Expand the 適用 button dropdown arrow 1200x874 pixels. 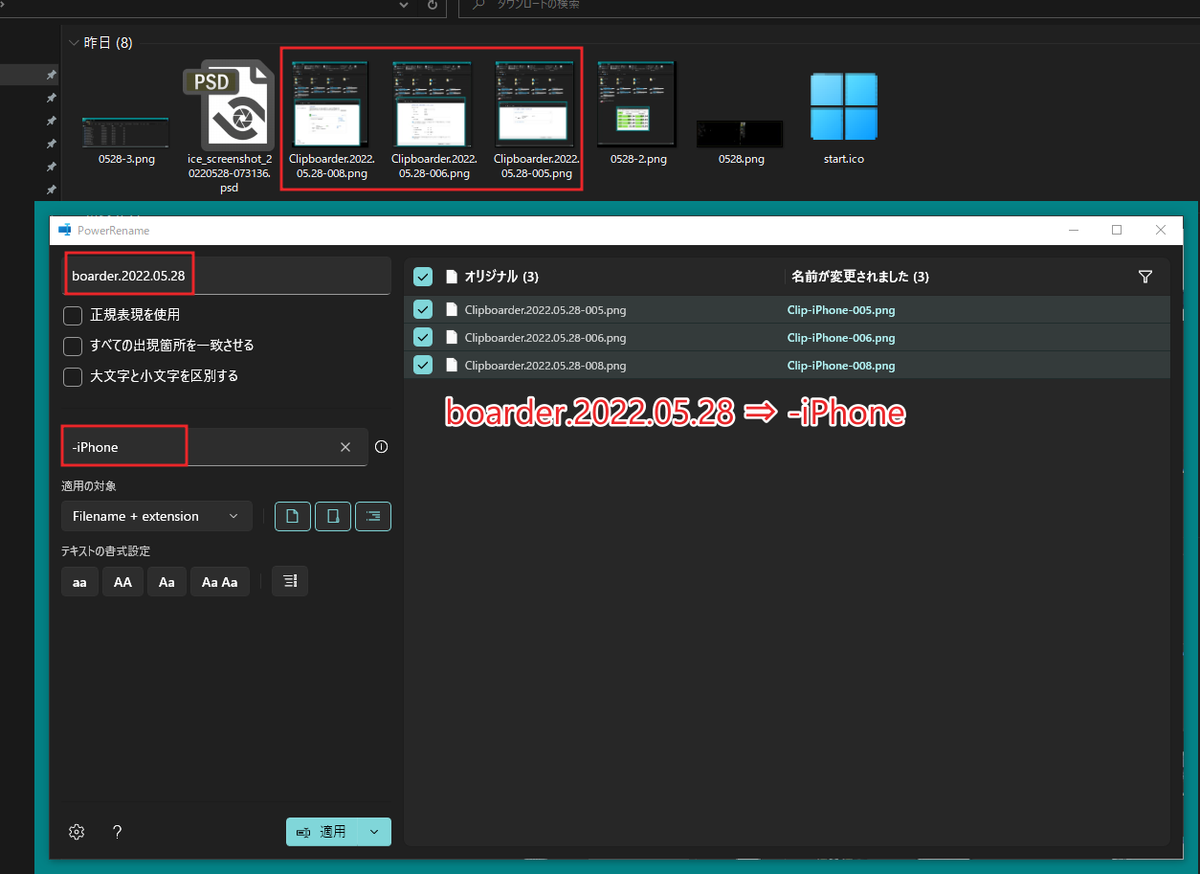(375, 832)
